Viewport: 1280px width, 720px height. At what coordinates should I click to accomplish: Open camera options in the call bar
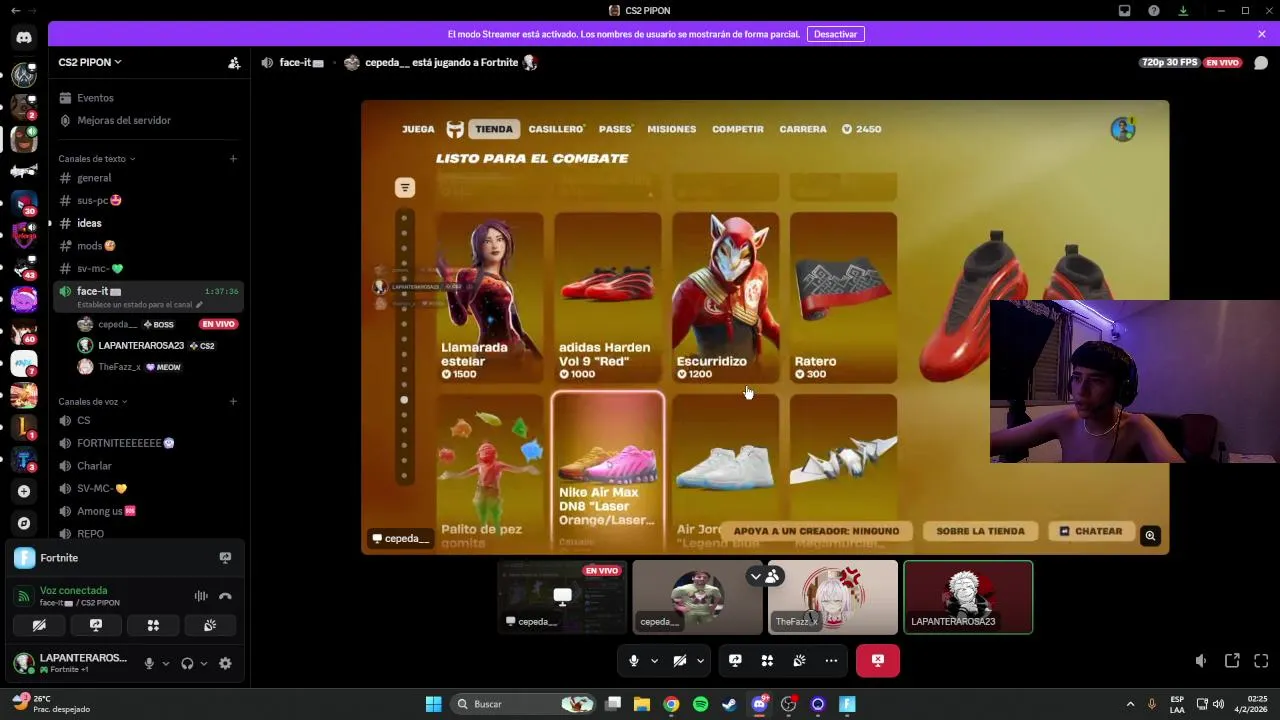[700, 660]
